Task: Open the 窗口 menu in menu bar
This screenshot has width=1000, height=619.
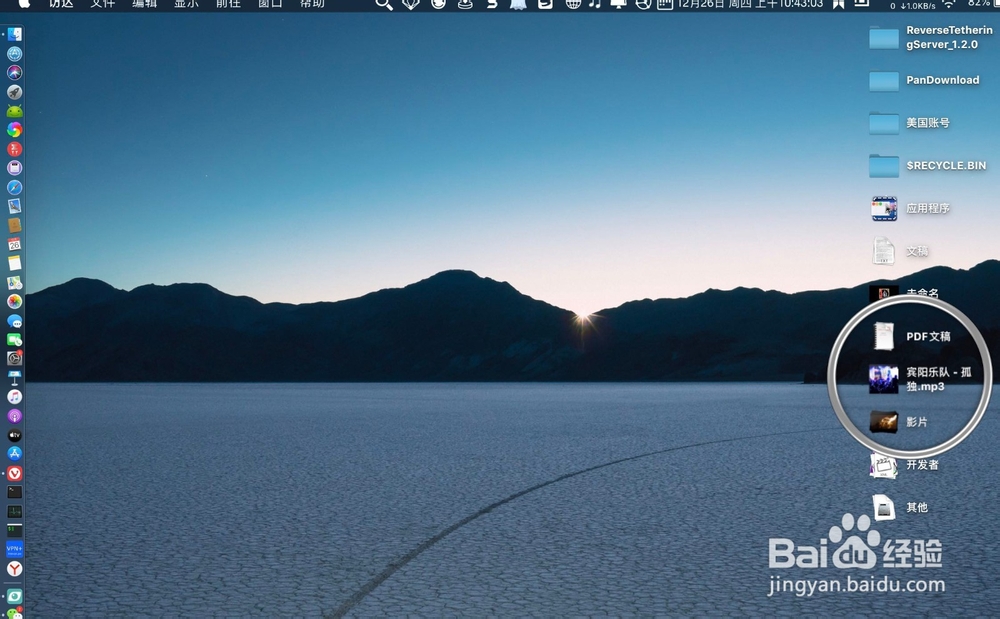Action: point(270,4)
